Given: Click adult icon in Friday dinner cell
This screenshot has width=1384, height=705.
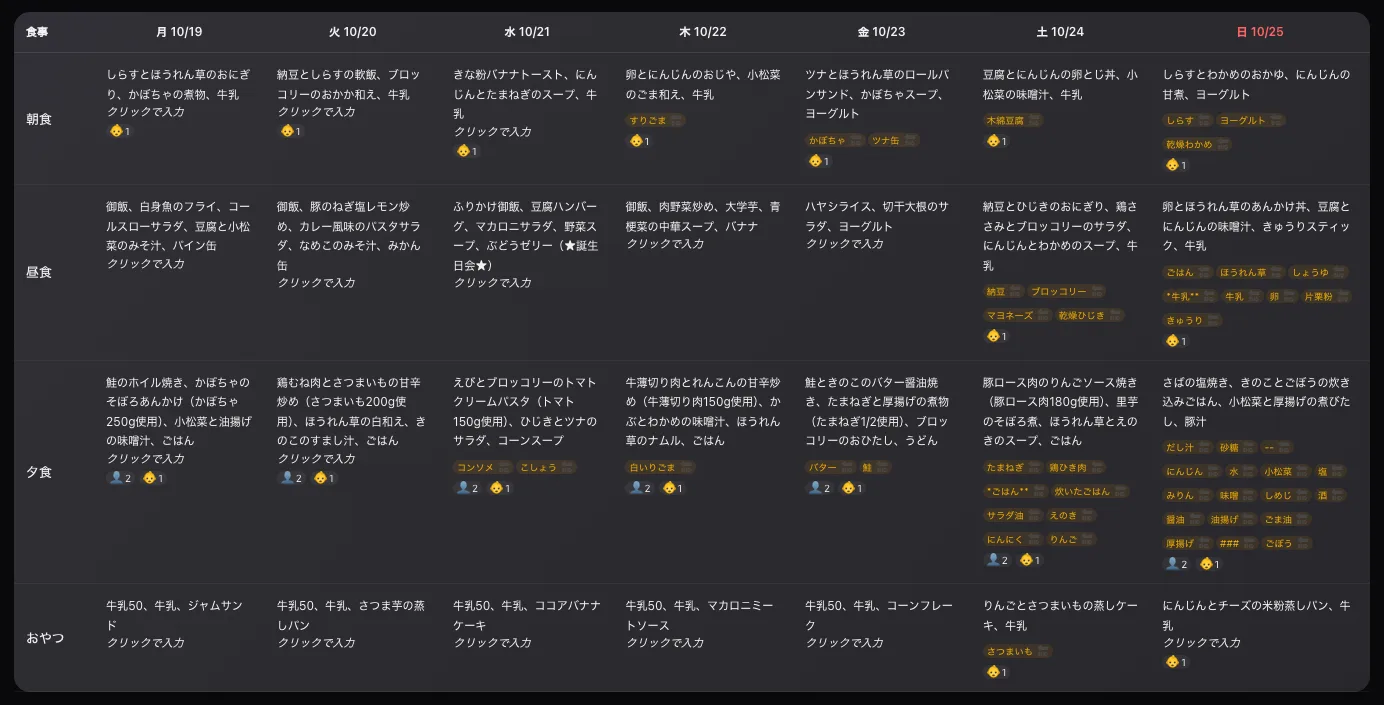Looking at the screenshot, I should 815,488.
